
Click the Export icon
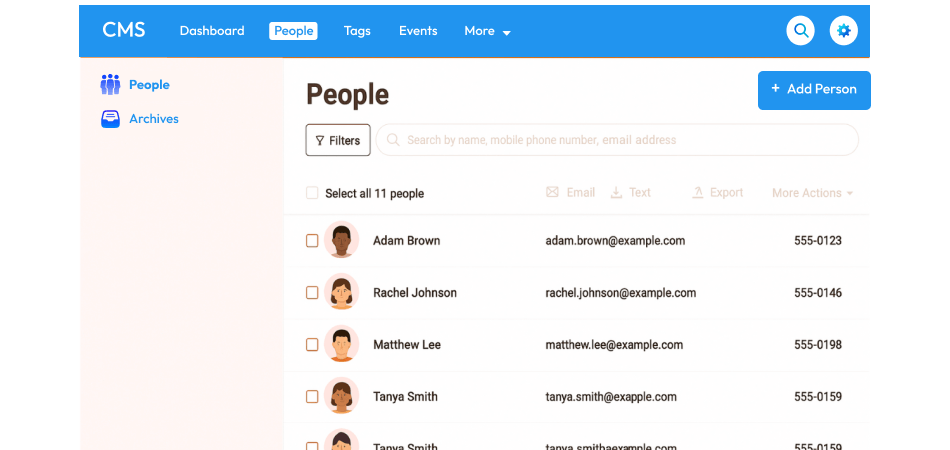(698, 193)
